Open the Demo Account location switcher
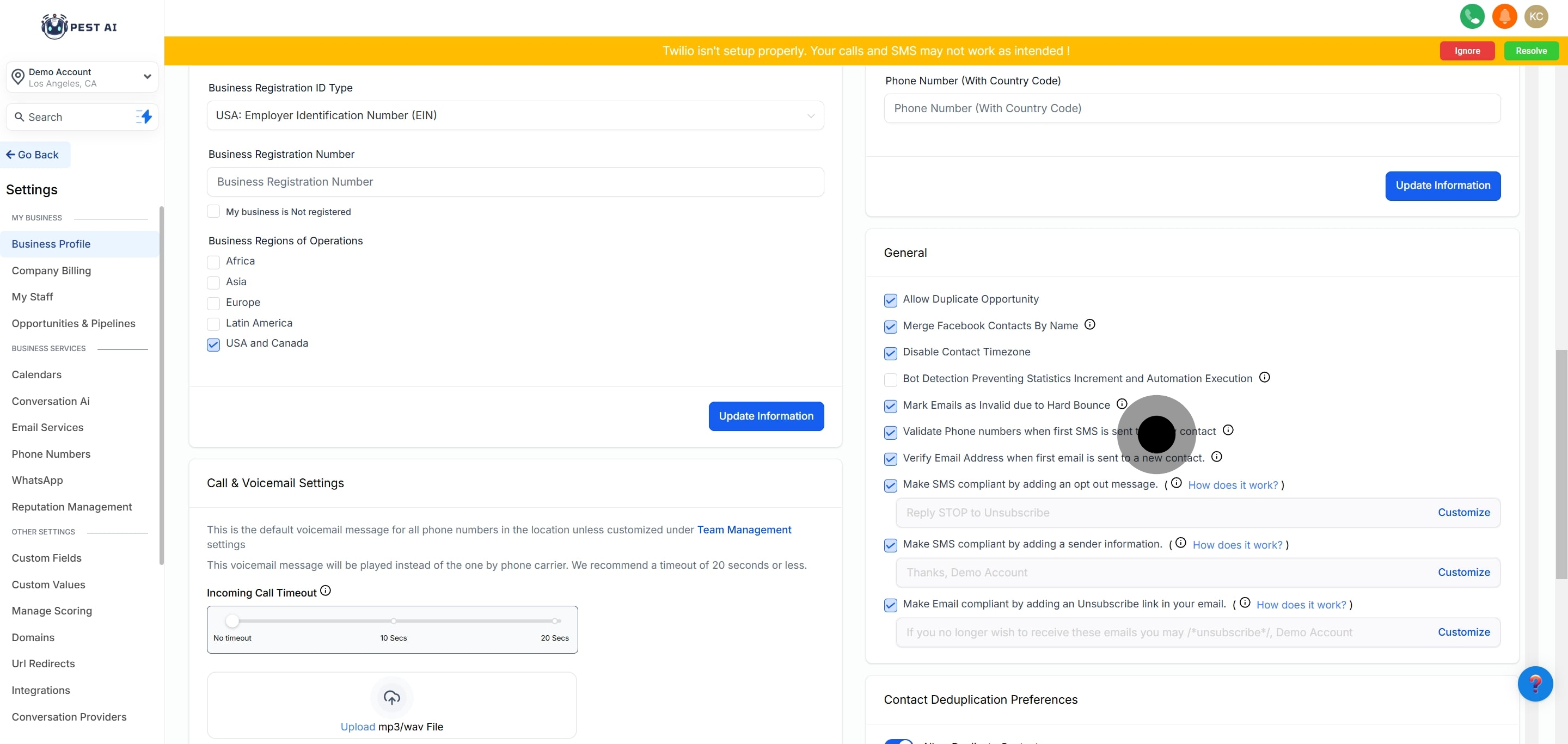This screenshot has width=1568, height=744. coord(82,77)
